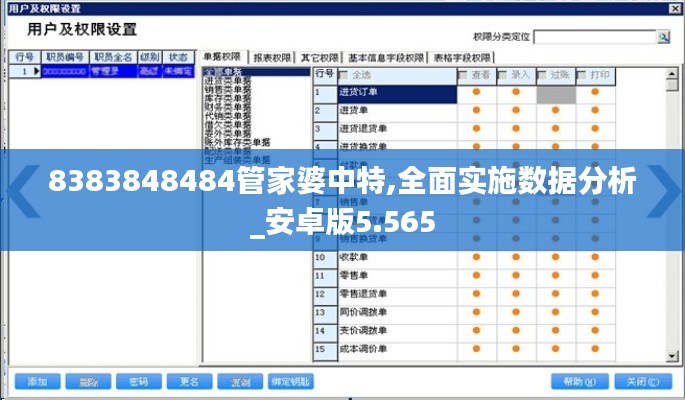Tick the 查看 column checkbox

point(463,76)
